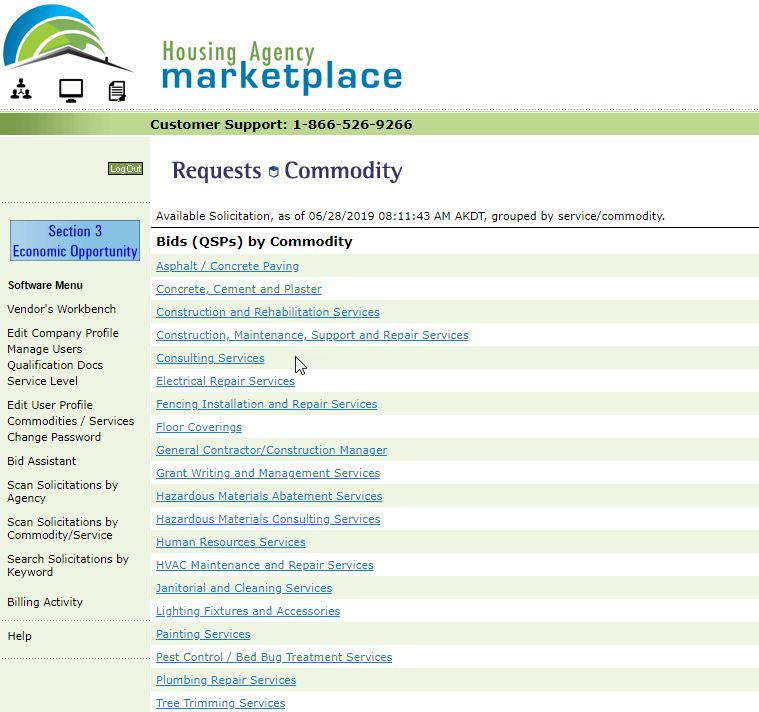Open Construction and Rehabilitation Services

[x=268, y=312]
